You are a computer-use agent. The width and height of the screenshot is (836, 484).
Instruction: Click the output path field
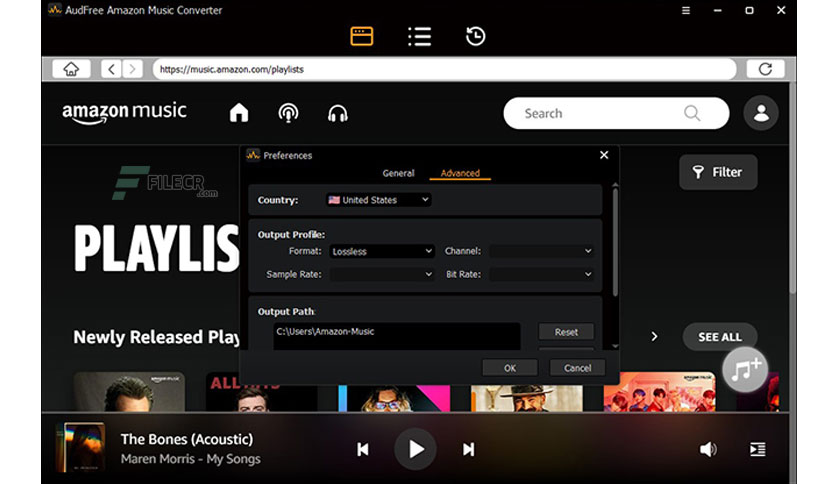tap(397, 336)
